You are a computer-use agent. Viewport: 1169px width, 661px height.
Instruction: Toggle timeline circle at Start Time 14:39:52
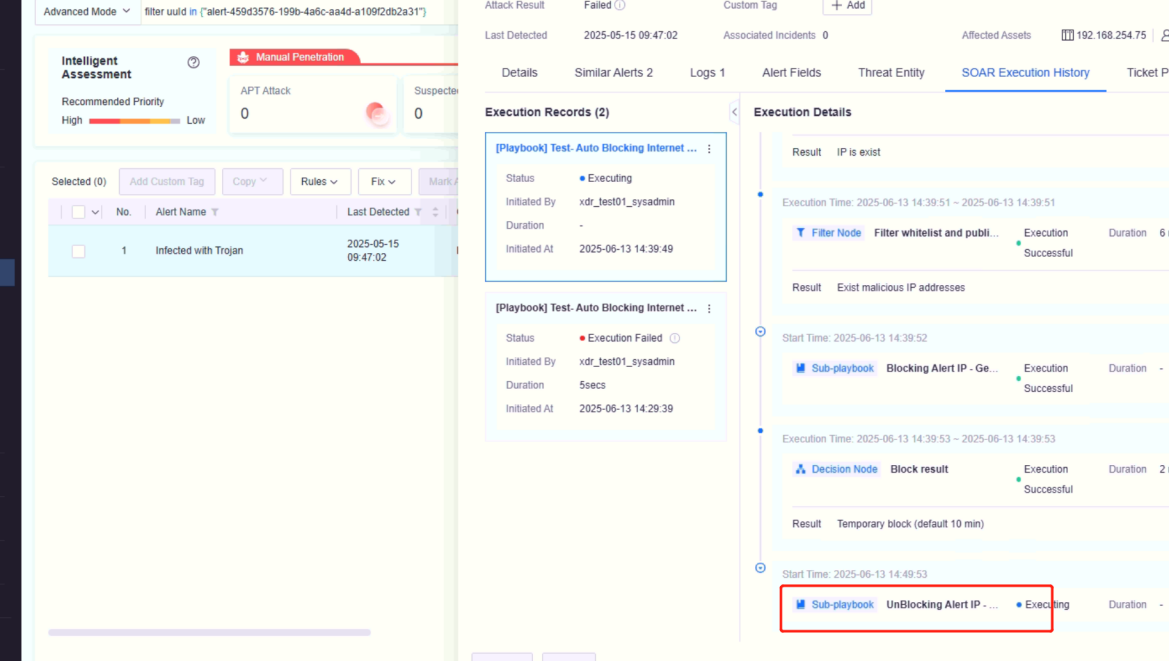(x=760, y=332)
